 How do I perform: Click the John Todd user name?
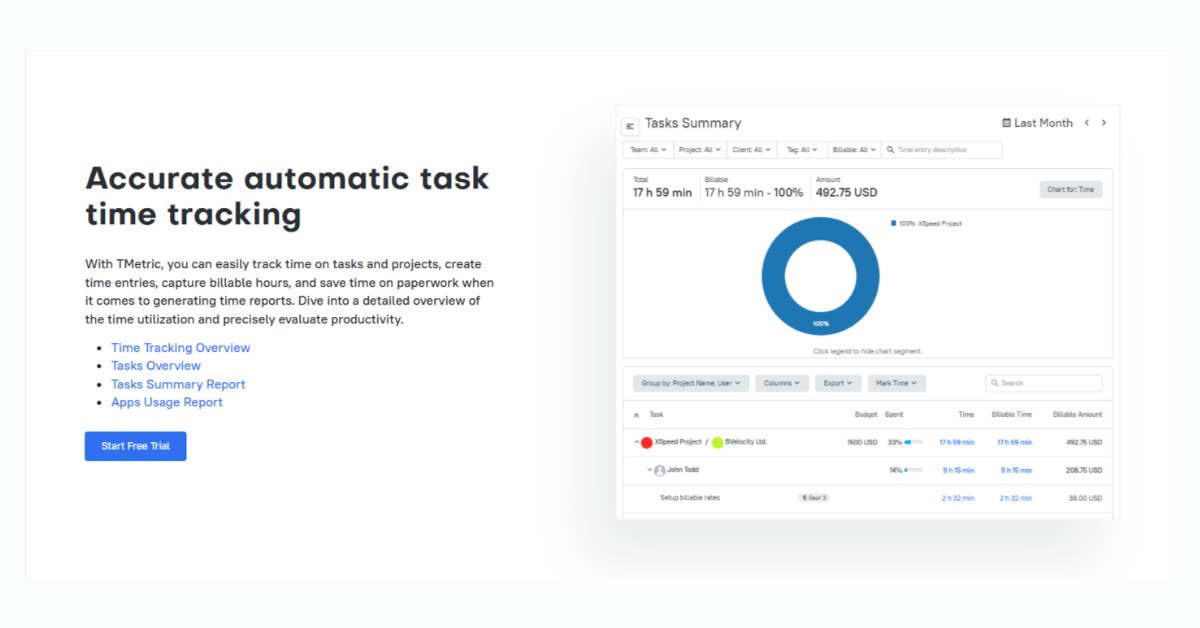tap(683, 470)
